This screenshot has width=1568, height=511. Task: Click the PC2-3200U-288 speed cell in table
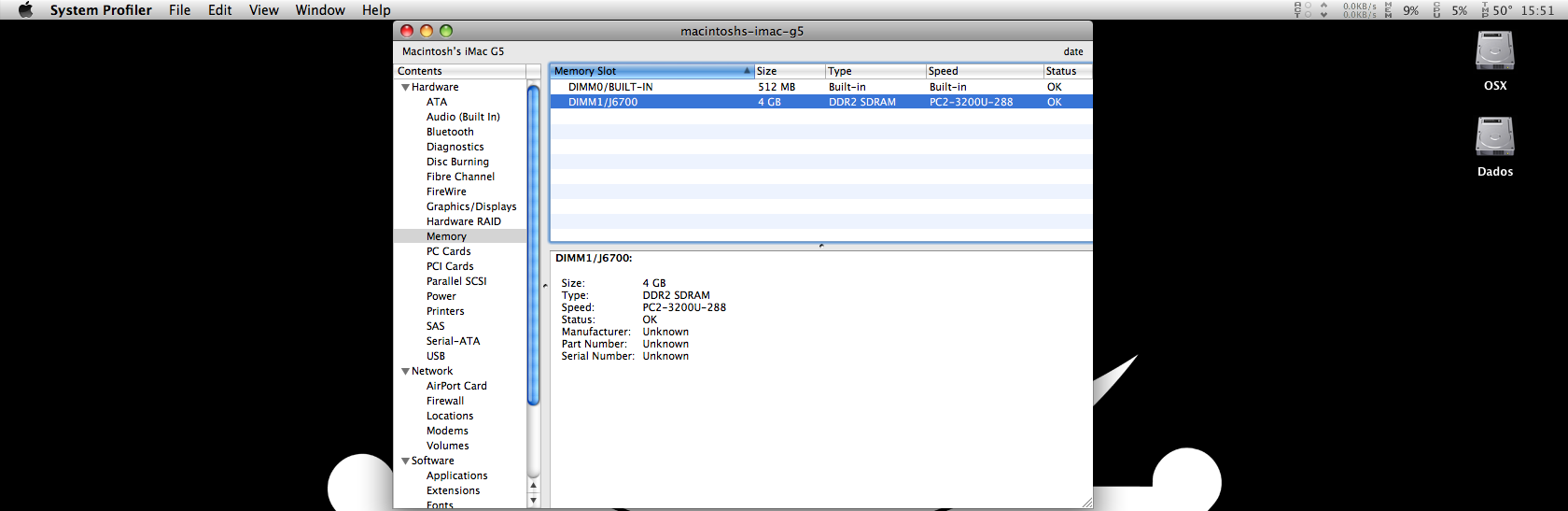971,102
